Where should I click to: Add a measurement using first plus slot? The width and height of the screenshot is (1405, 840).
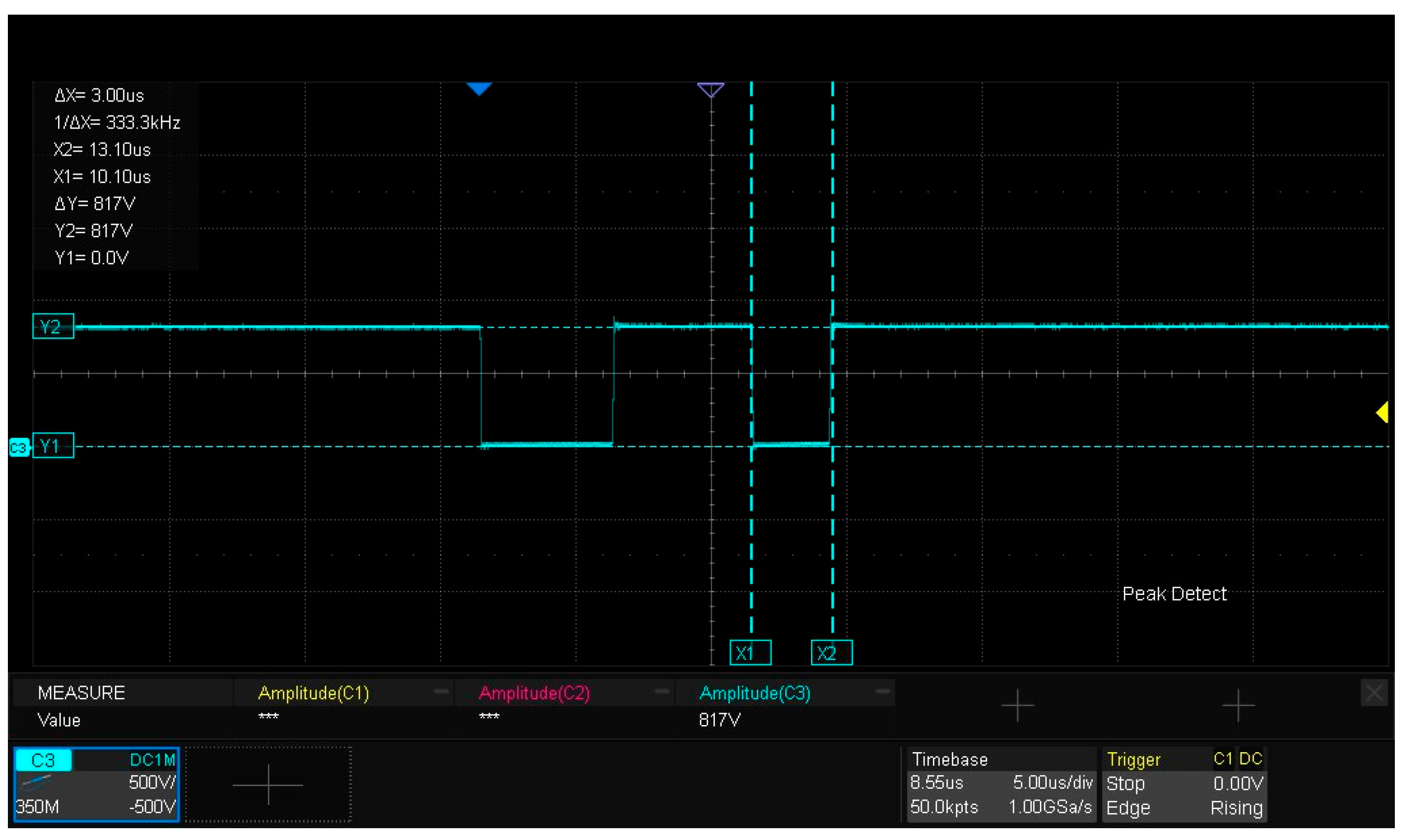tap(1017, 705)
